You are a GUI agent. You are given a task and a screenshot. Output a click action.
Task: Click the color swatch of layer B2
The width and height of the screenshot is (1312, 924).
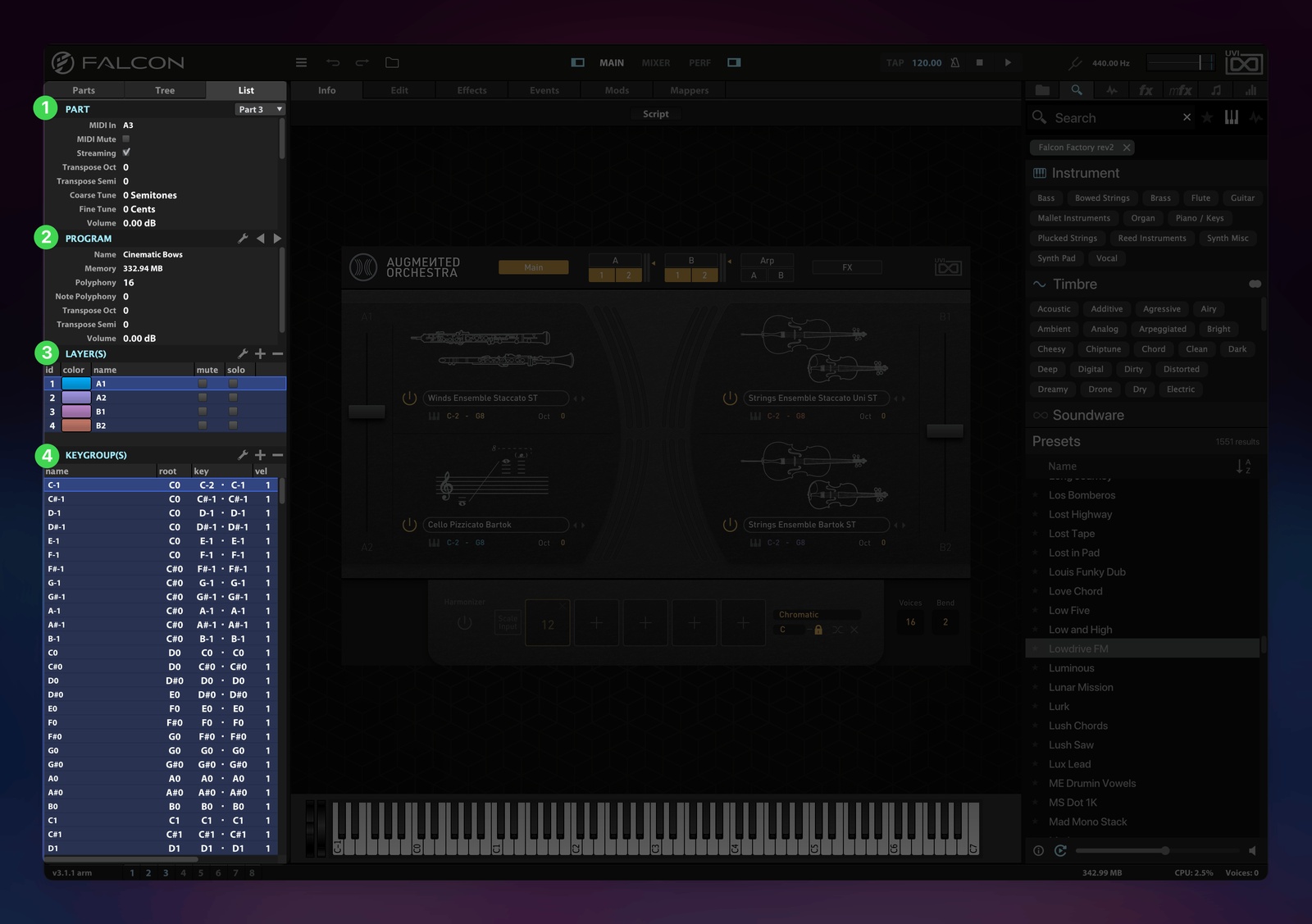(76, 426)
